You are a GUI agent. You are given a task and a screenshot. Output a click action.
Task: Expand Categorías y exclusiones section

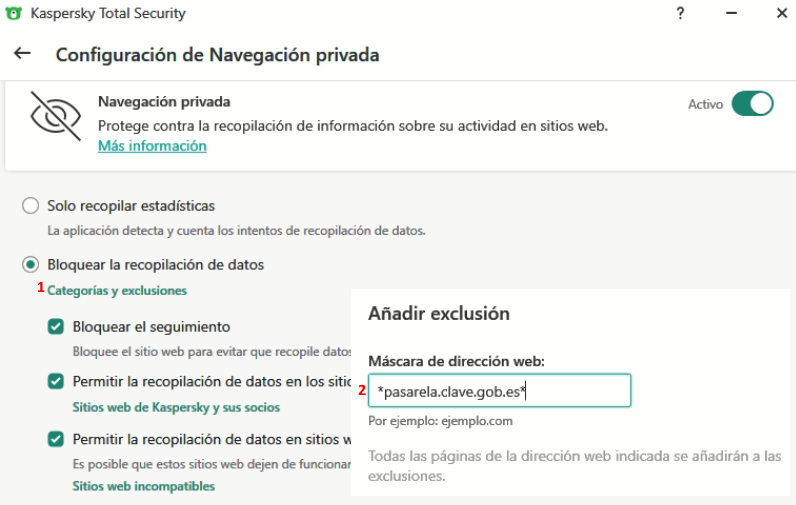pos(117,291)
